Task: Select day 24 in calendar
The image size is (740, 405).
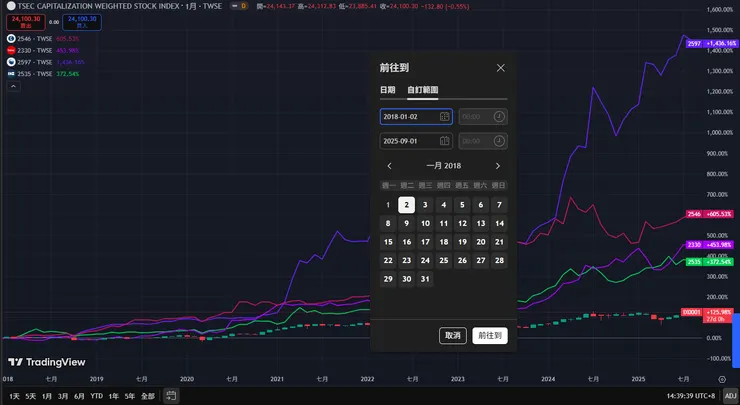Action: (425, 261)
